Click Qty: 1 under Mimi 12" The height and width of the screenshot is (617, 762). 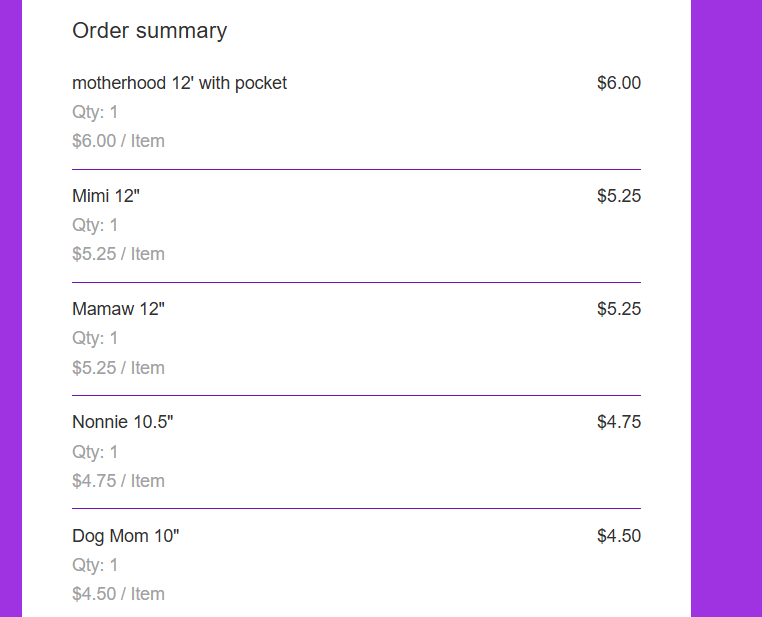pos(95,225)
